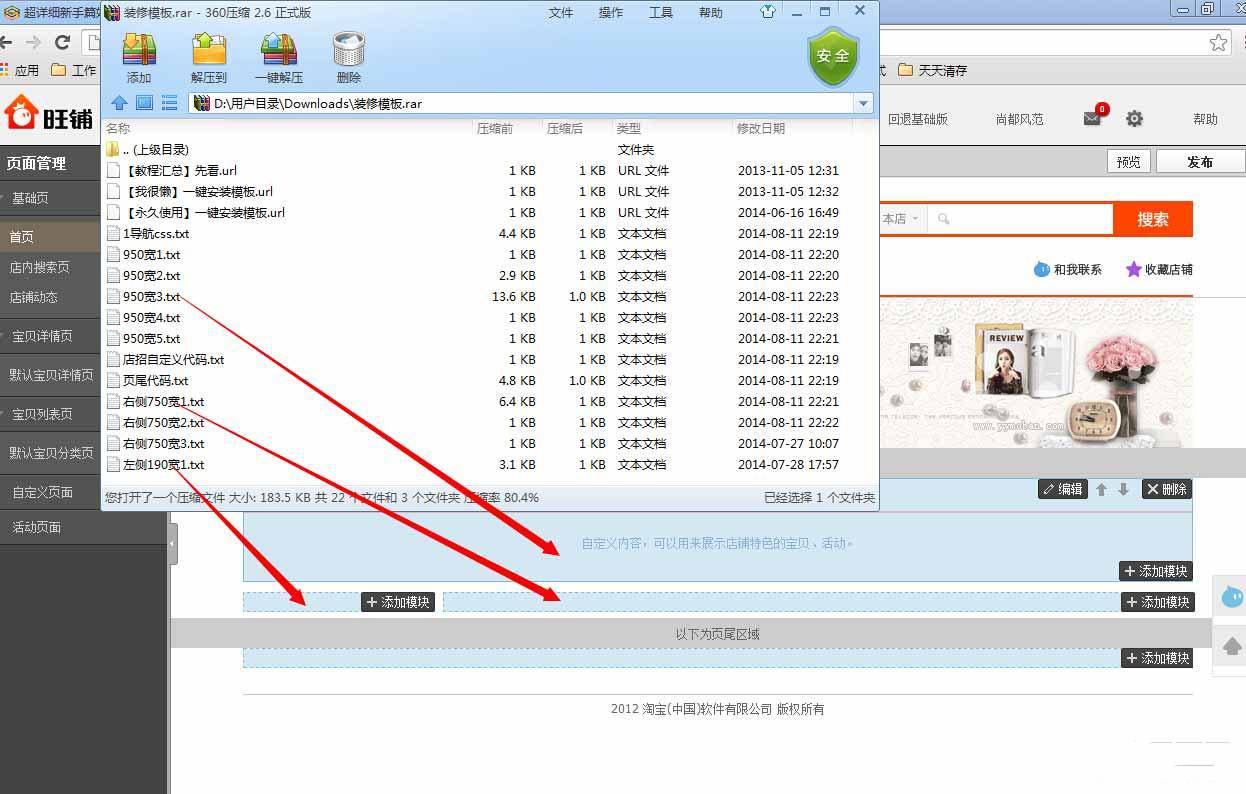The height and width of the screenshot is (794, 1246).
Task: Open the 文件 menu
Action: click(x=561, y=13)
